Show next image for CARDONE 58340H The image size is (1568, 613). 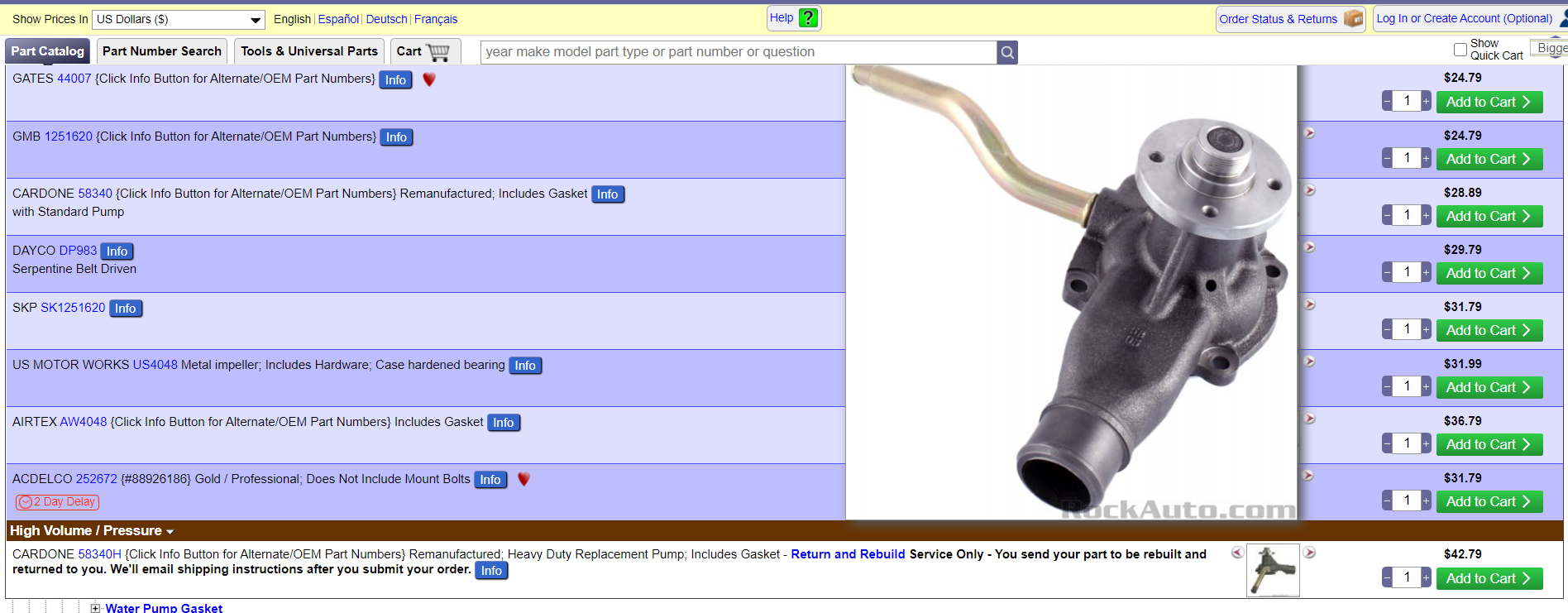1310,553
